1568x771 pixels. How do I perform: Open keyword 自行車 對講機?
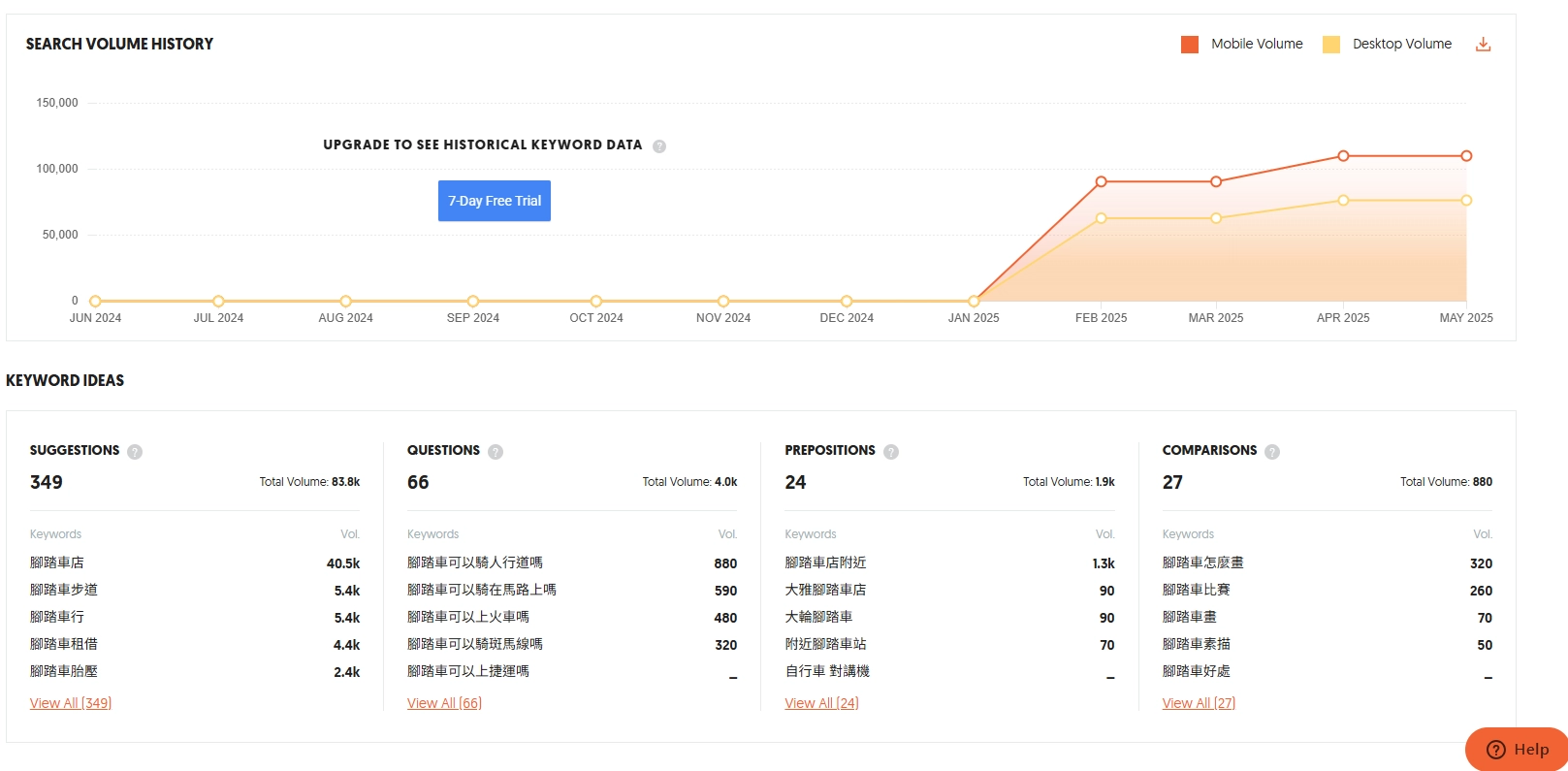[827, 671]
